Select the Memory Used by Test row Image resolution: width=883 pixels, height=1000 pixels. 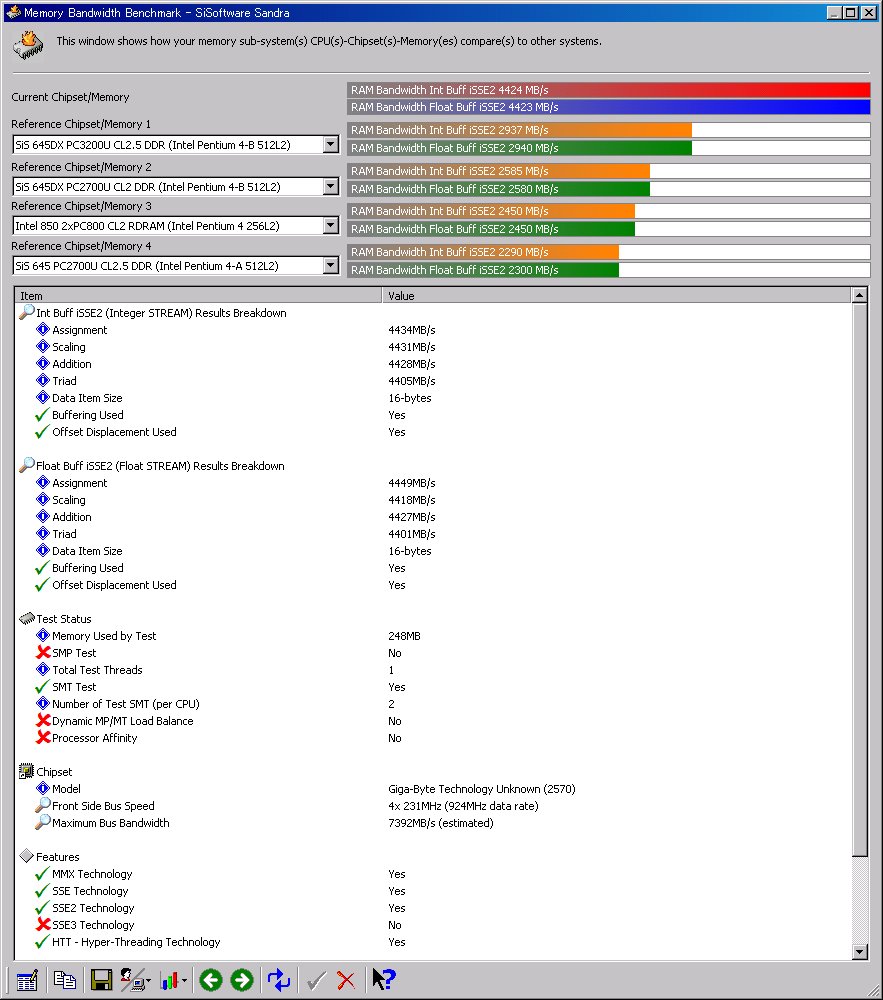click(433, 636)
